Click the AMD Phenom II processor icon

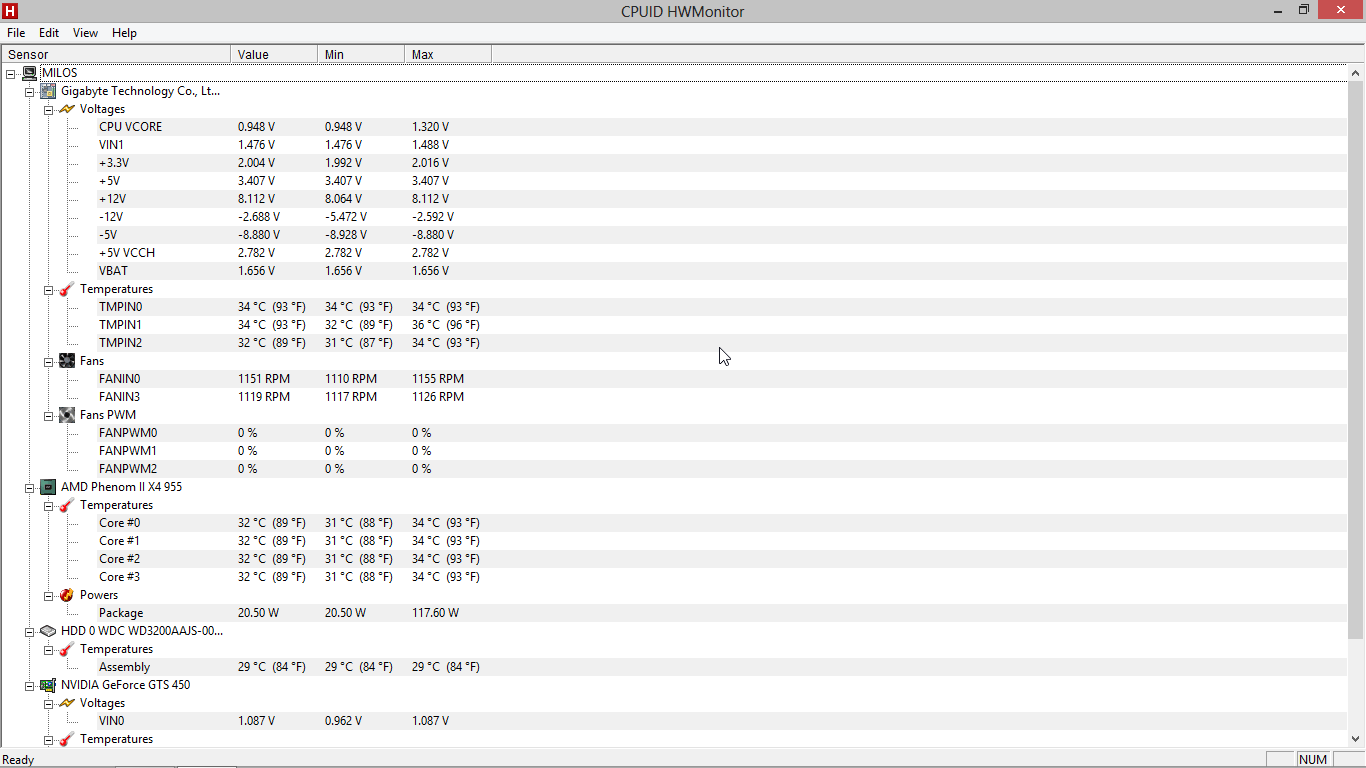tap(48, 487)
